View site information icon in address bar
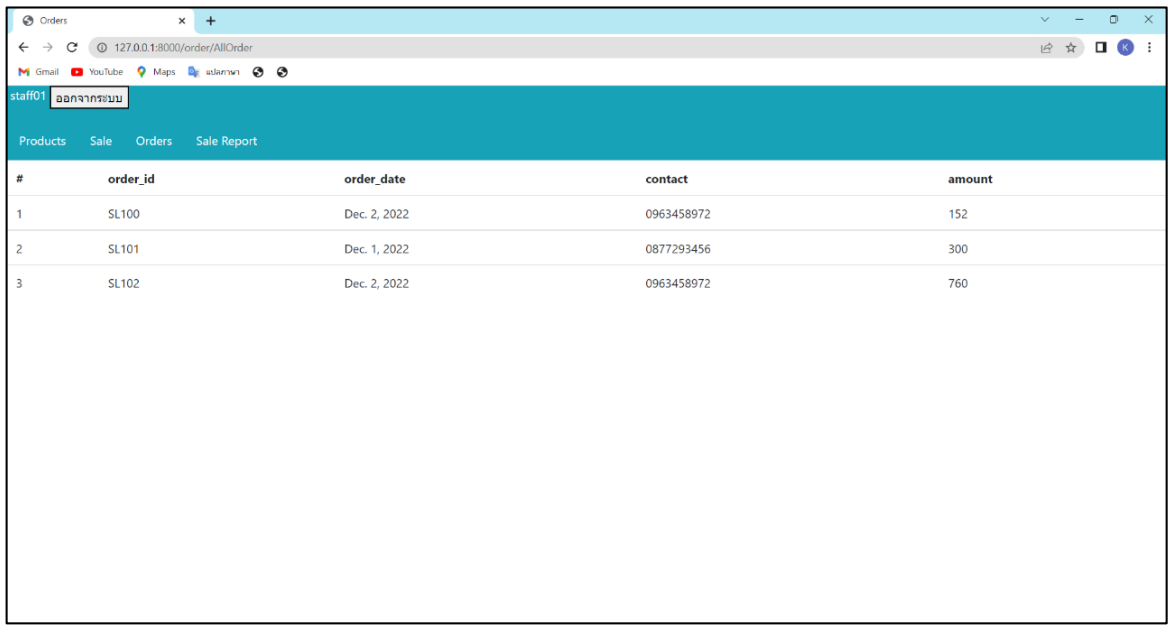The width and height of the screenshot is (1174, 632). [x=102, y=47]
